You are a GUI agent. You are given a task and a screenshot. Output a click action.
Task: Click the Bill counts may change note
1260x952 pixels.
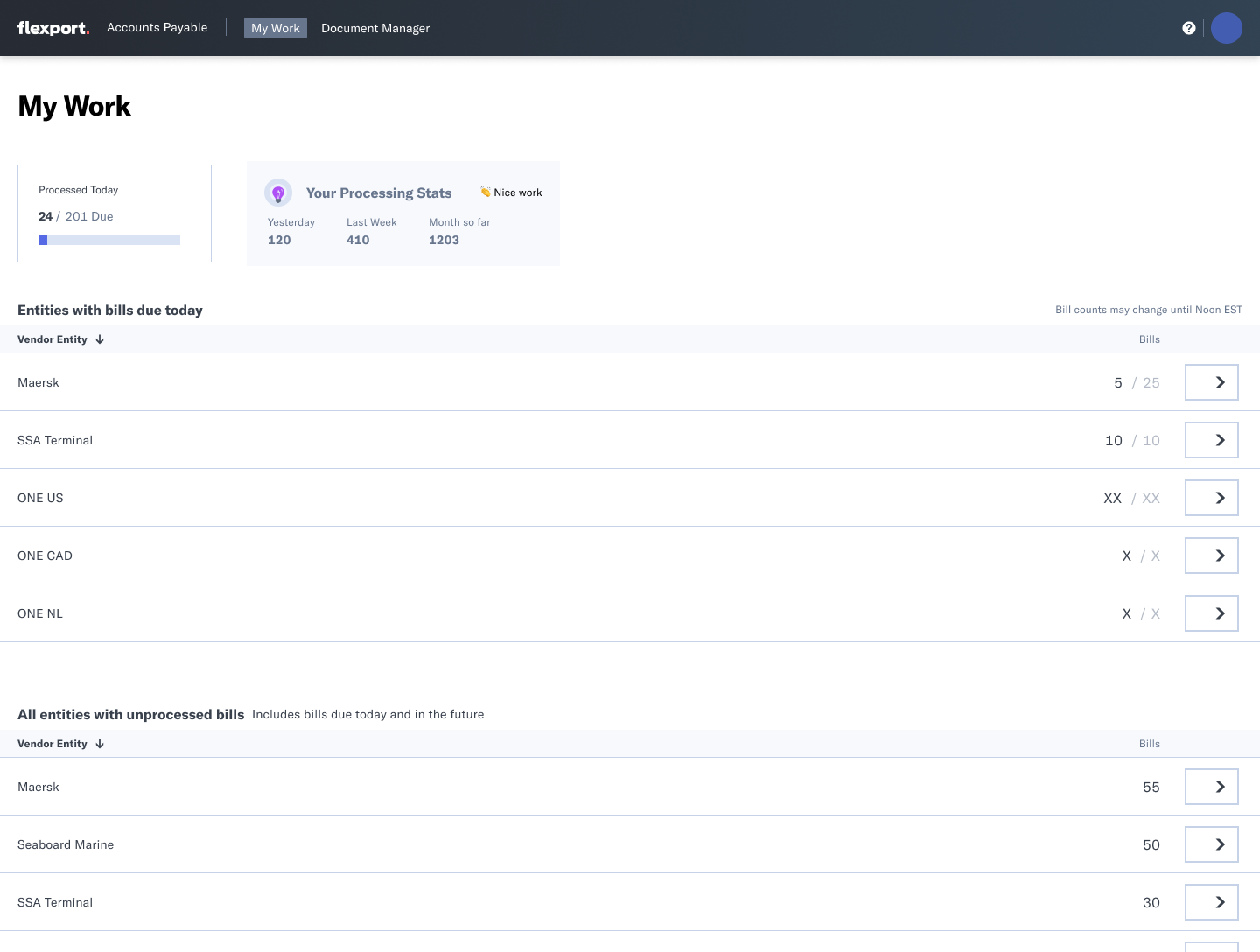tap(1149, 310)
